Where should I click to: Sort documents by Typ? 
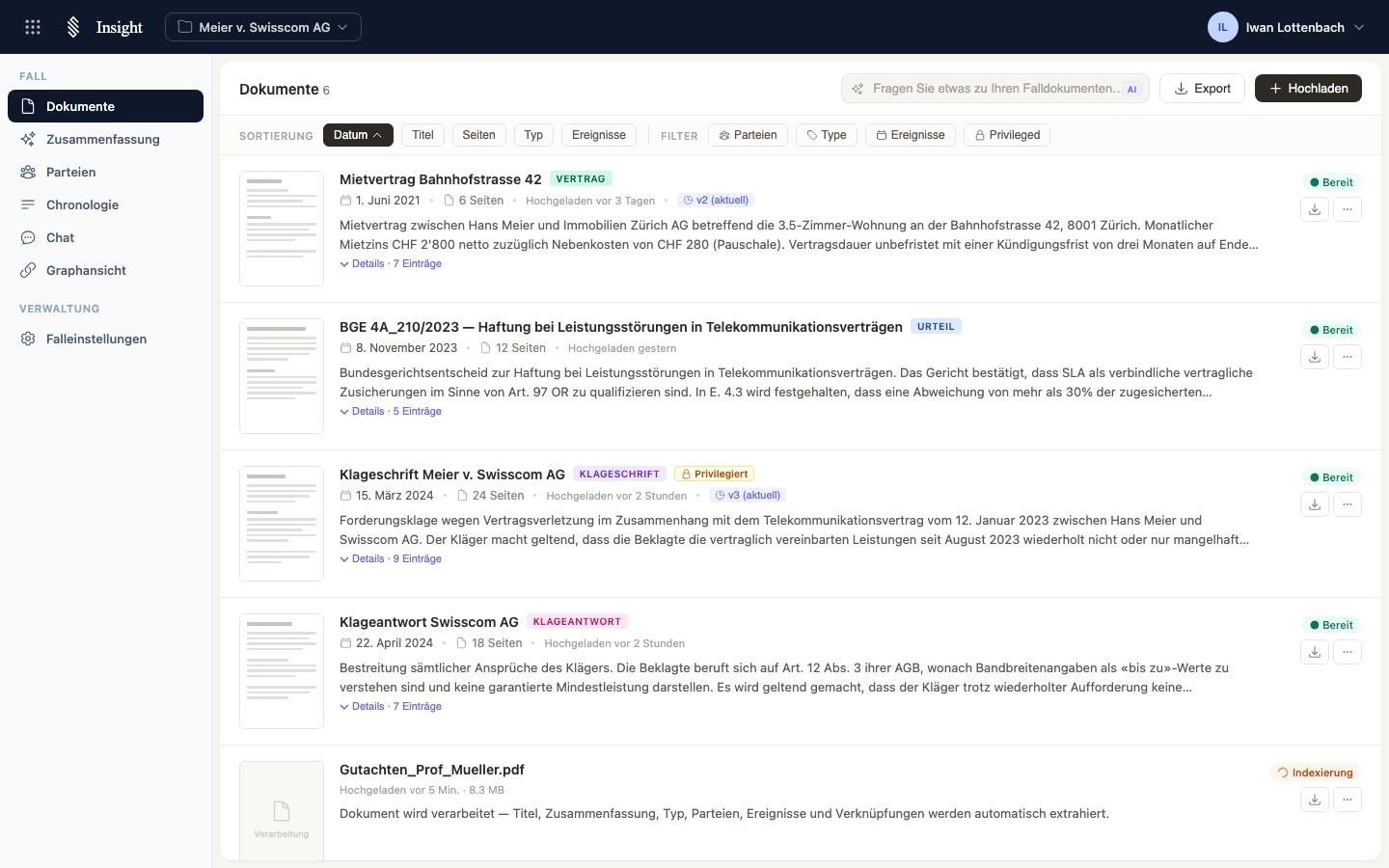[533, 135]
